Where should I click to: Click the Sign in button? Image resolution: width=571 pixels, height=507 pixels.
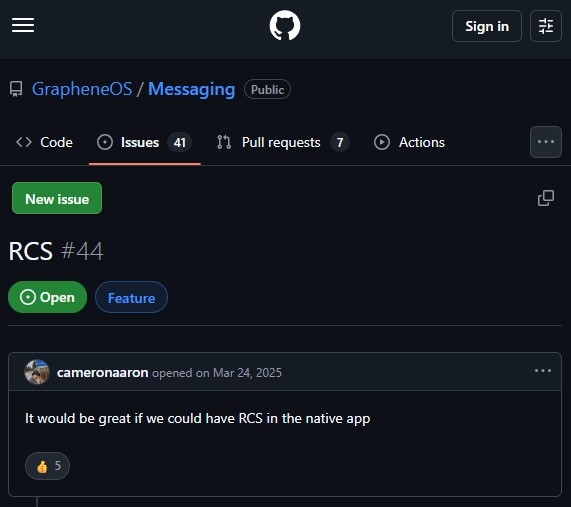pos(487,26)
